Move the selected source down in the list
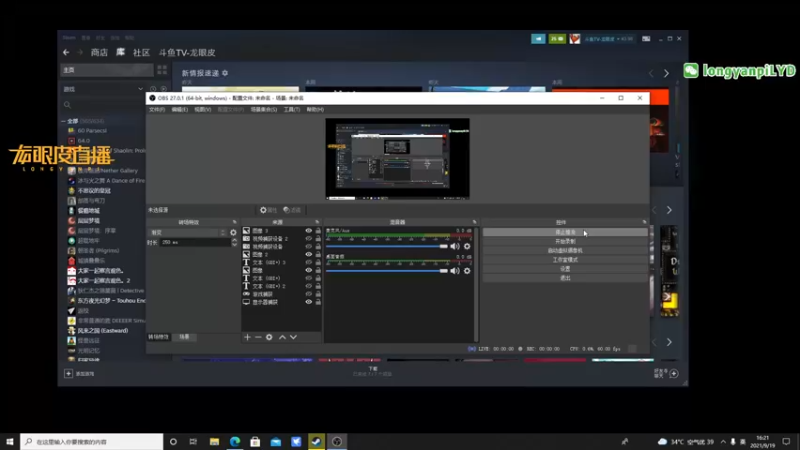The width and height of the screenshot is (800, 450). [293, 337]
